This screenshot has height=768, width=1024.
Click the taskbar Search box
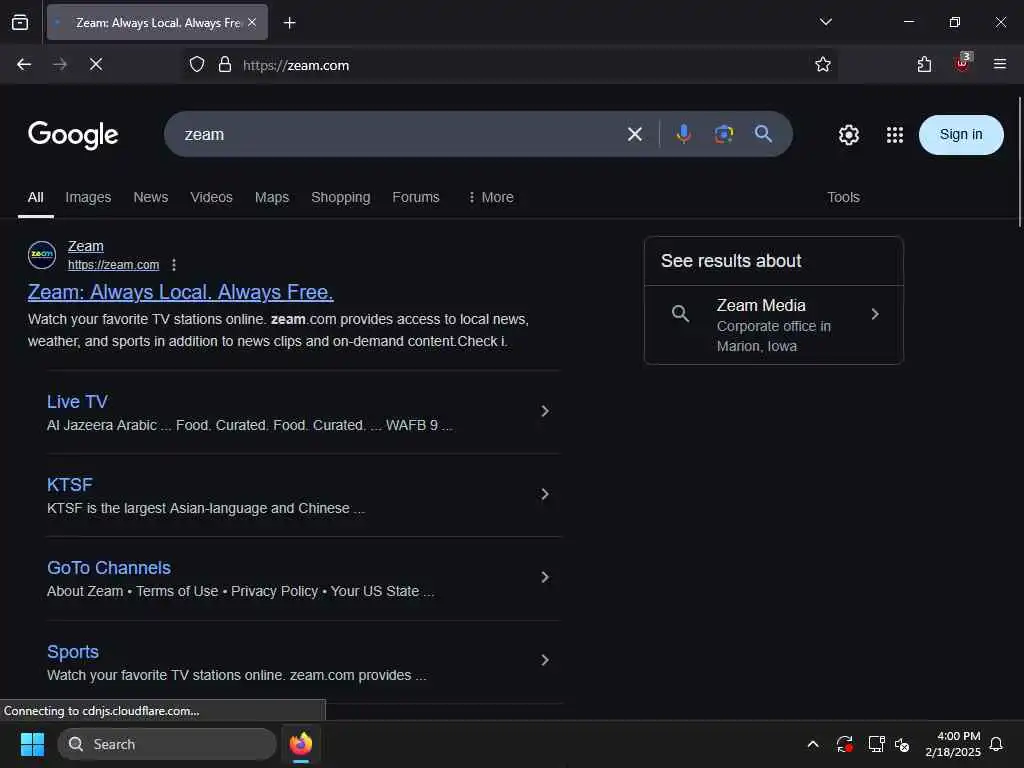click(x=167, y=744)
